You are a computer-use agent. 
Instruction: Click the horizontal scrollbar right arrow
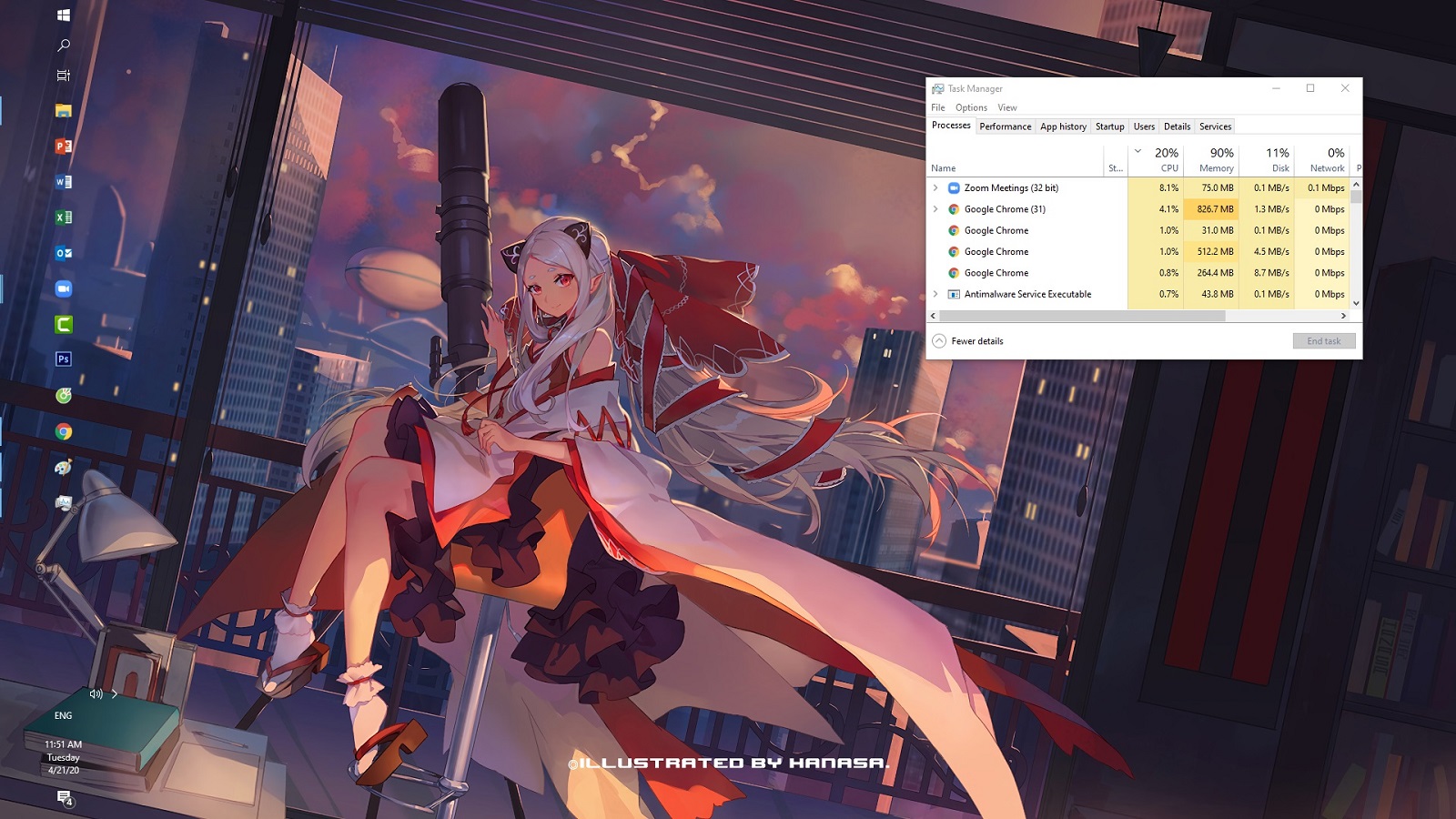coord(1343,316)
